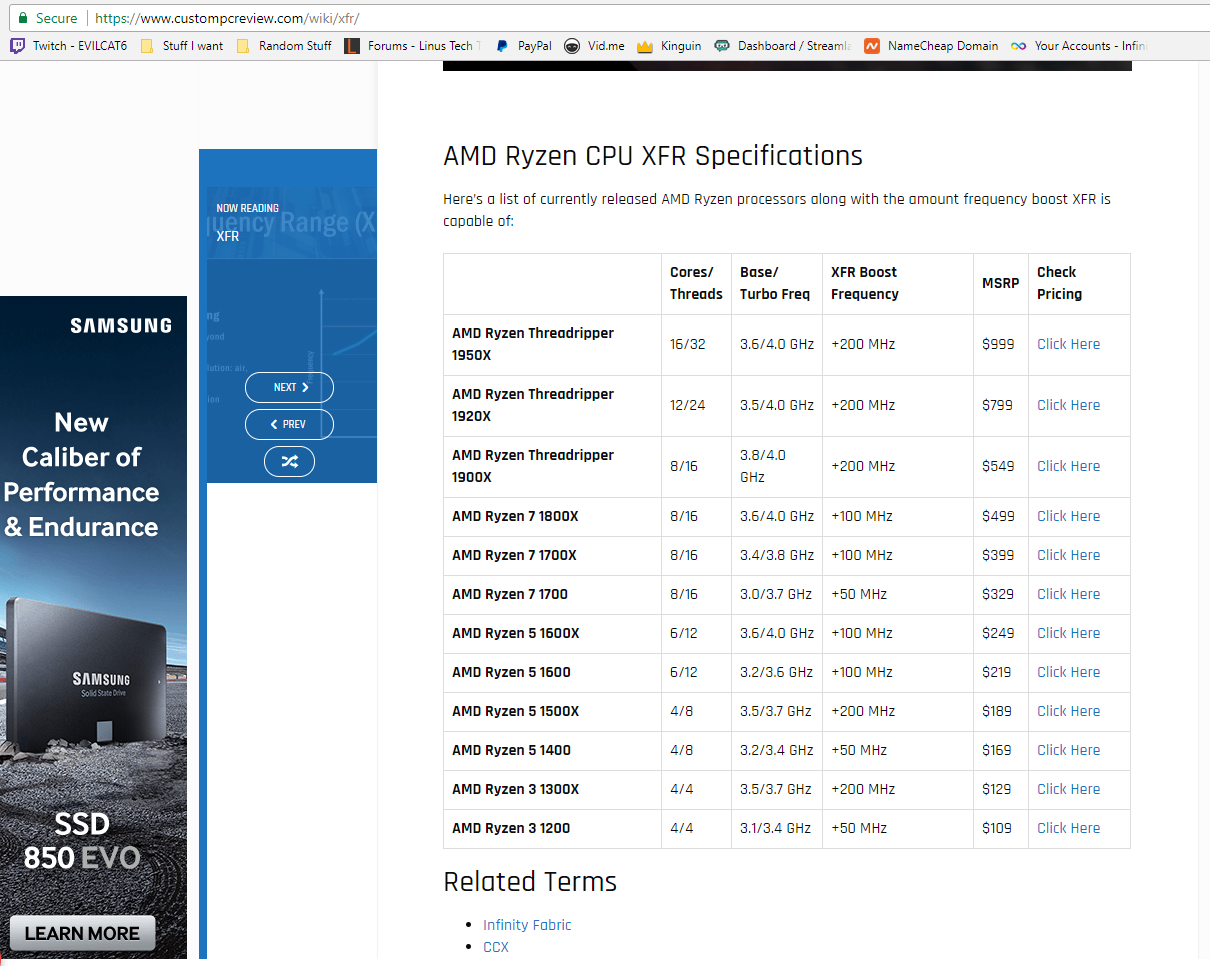Click the Cores/Threads column header
Image resolution: width=1210 pixels, height=966 pixels.
(x=696, y=283)
